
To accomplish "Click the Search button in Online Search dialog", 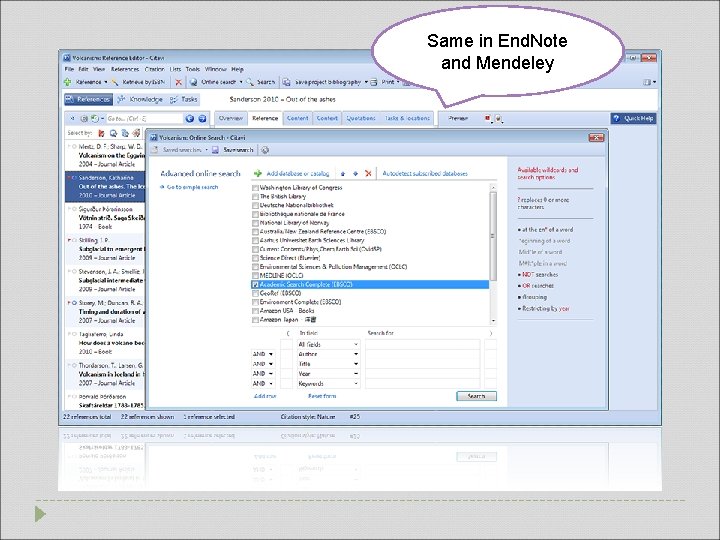I will click(x=476, y=396).
